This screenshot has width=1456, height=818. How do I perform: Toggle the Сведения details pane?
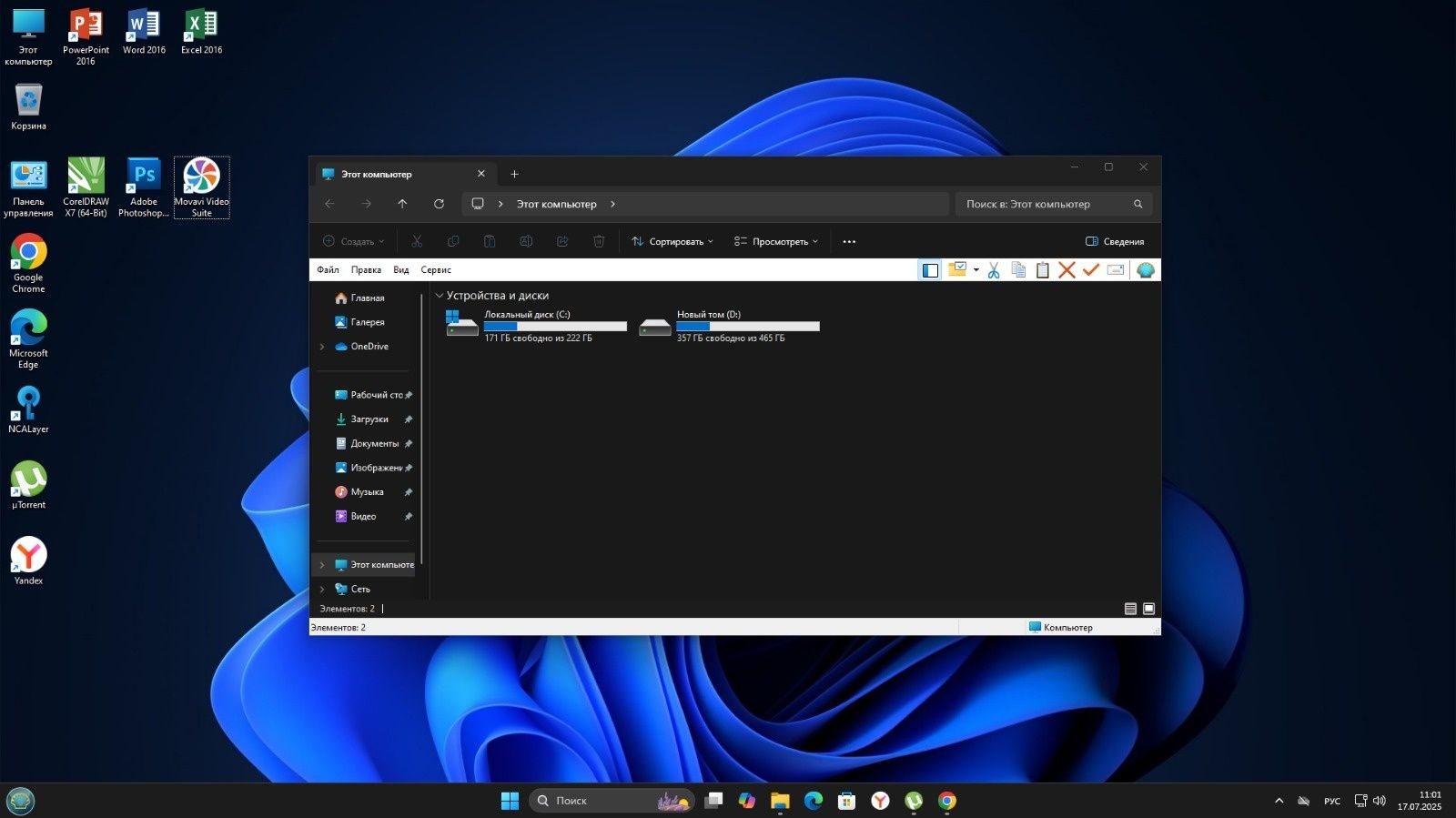[x=1115, y=242]
